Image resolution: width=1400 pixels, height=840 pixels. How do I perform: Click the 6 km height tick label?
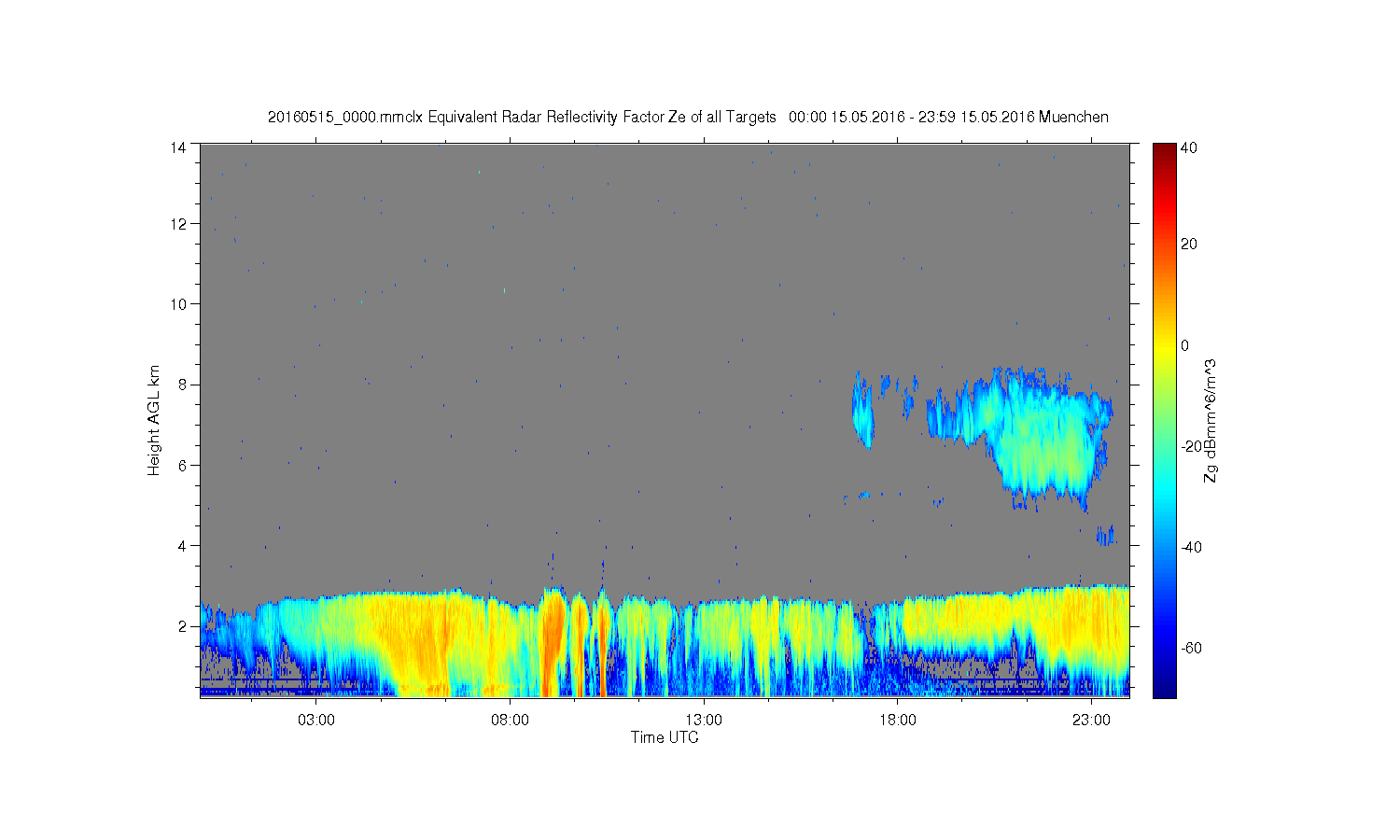[183, 465]
